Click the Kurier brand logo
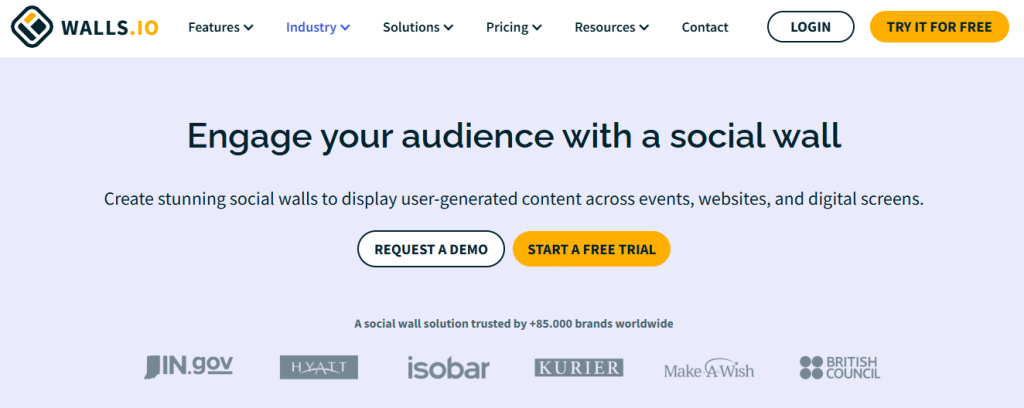The image size is (1024, 408). (578, 368)
